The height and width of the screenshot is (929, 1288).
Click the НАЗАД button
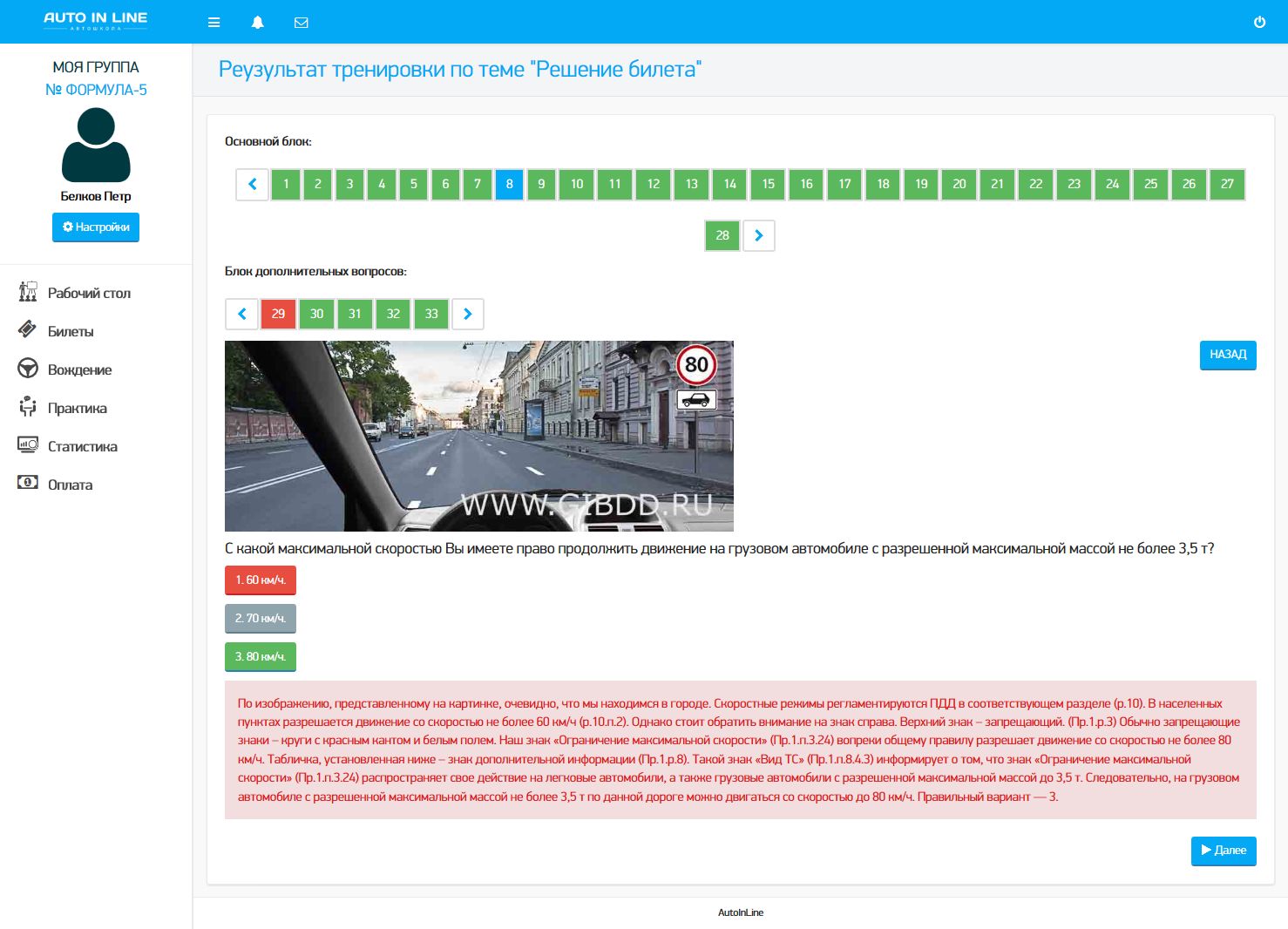tap(1228, 355)
